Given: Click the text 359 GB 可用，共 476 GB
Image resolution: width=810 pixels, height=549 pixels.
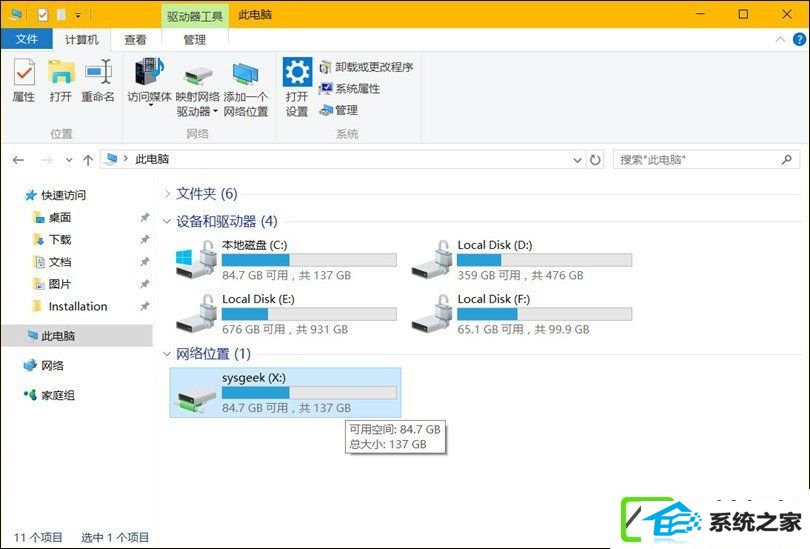Looking at the screenshot, I should (520, 275).
